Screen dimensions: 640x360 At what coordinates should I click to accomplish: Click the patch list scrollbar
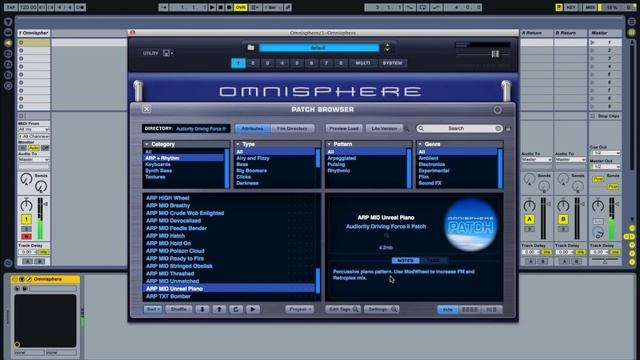(x=318, y=280)
